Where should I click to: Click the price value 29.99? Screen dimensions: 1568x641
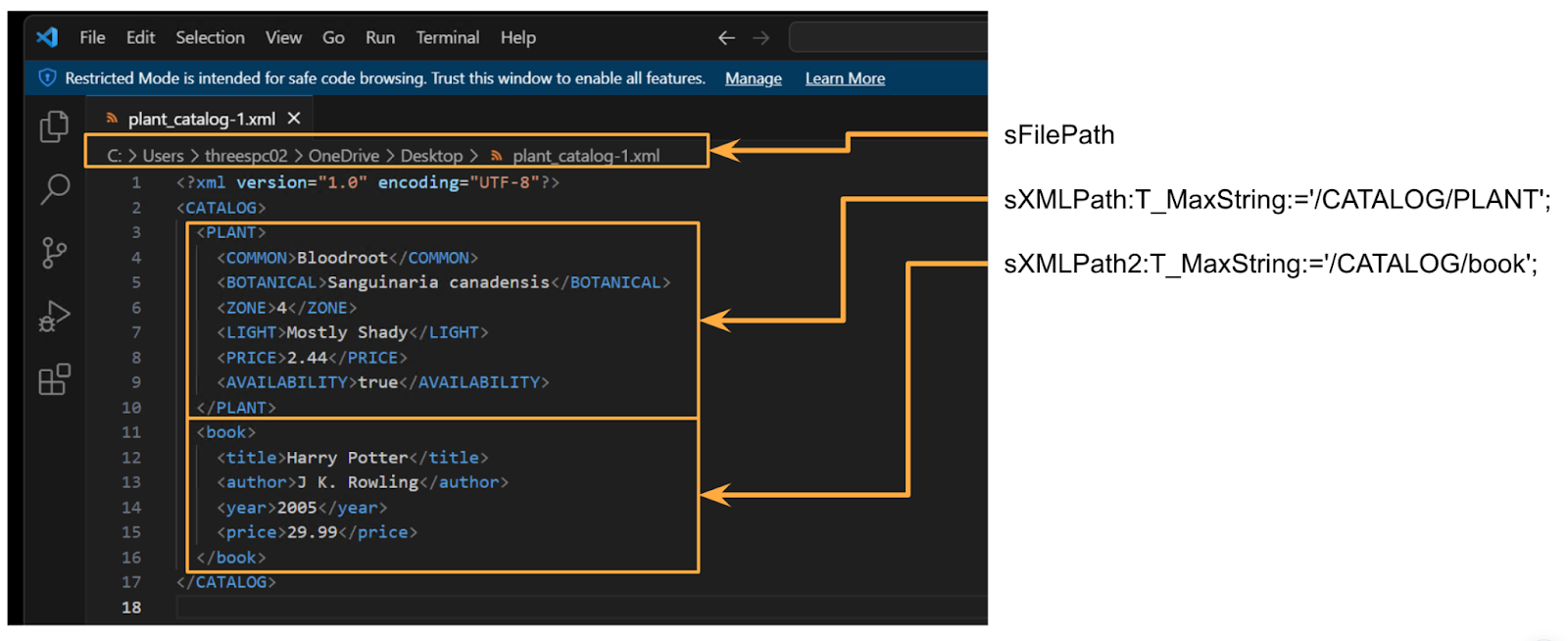[312, 532]
